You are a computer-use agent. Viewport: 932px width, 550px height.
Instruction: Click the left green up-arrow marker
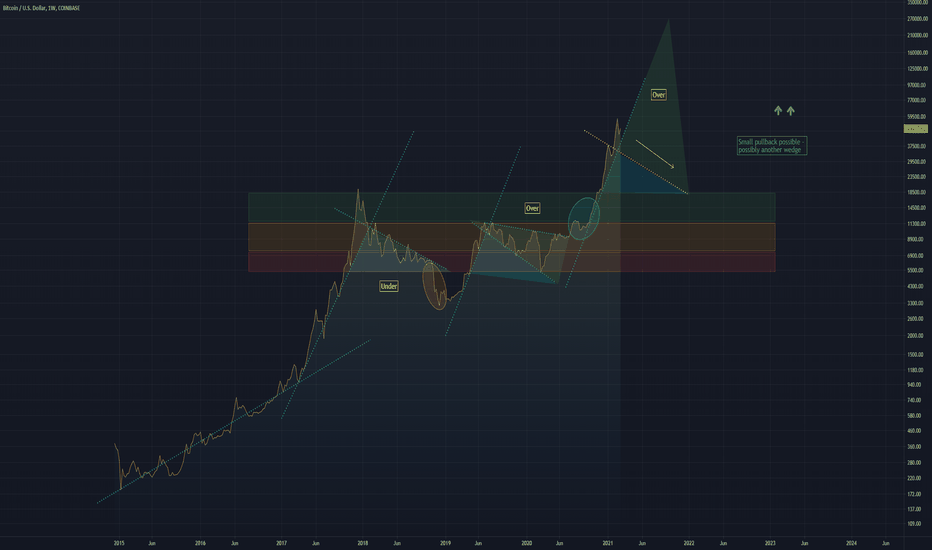coord(777,111)
